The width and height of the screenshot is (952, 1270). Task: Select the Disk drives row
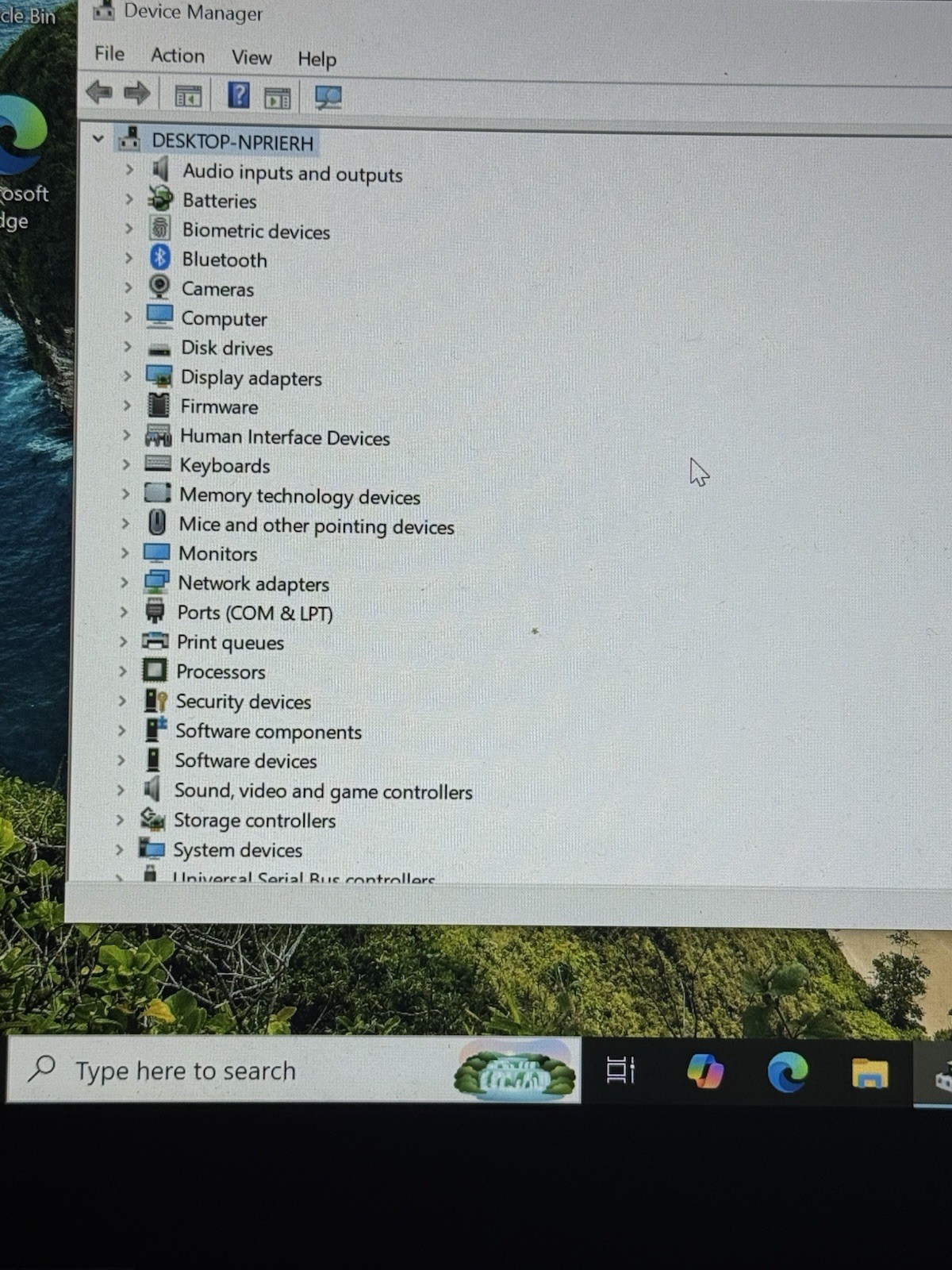(x=227, y=348)
